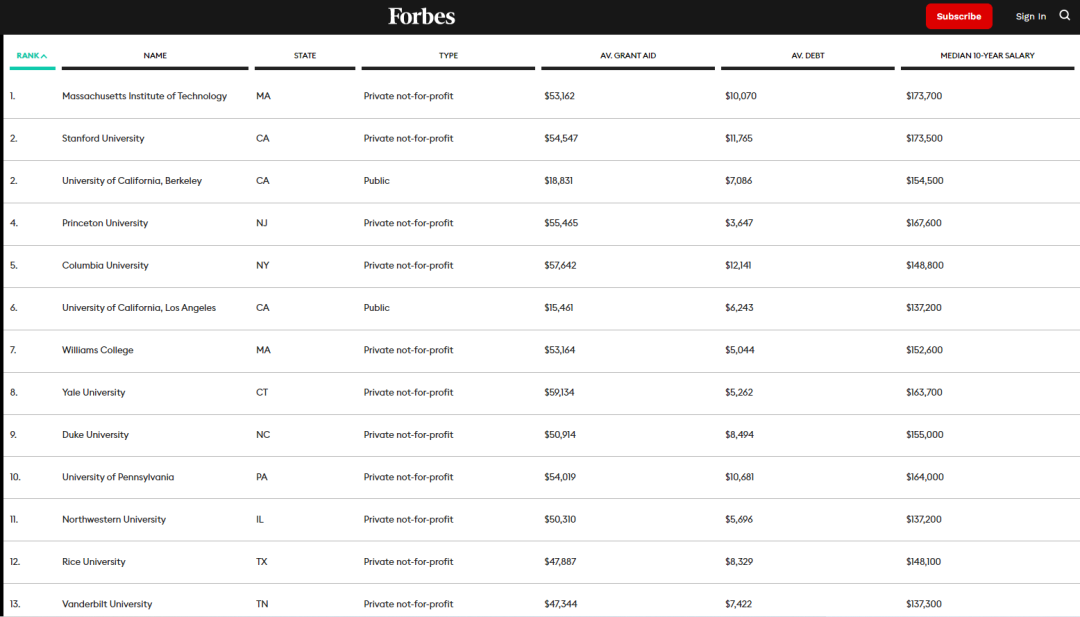Image resolution: width=1080 pixels, height=617 pixels.
Task: Click Stanford salary value $173,500
Action: [924, 138]
